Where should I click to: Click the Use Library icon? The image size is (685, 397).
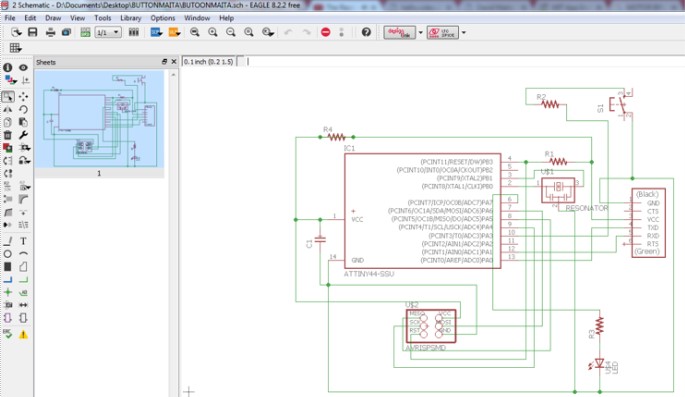pyautogui.click(x=134, y=32)
